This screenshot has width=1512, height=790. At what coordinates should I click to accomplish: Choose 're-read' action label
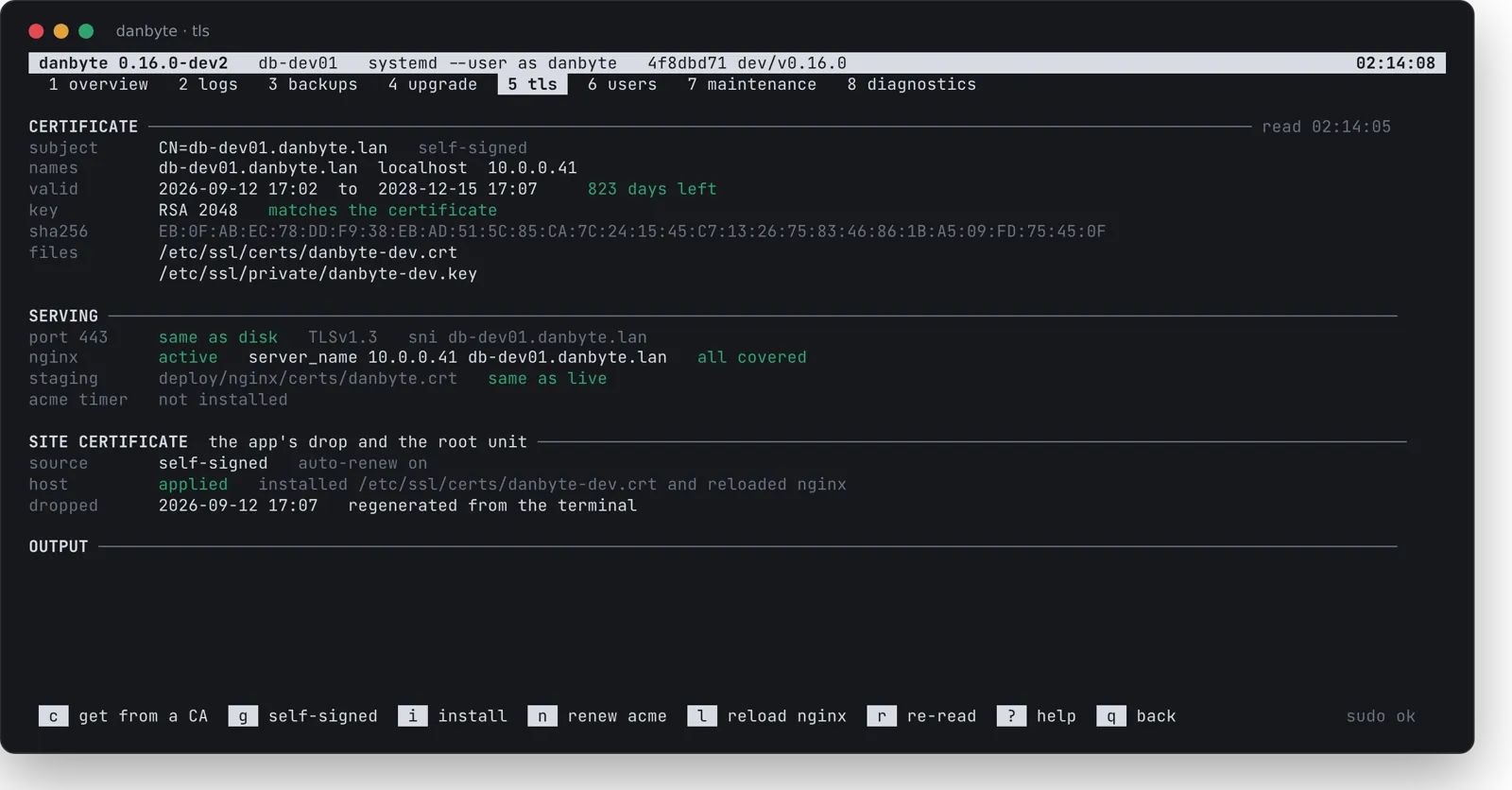click(x=941, y=716)
